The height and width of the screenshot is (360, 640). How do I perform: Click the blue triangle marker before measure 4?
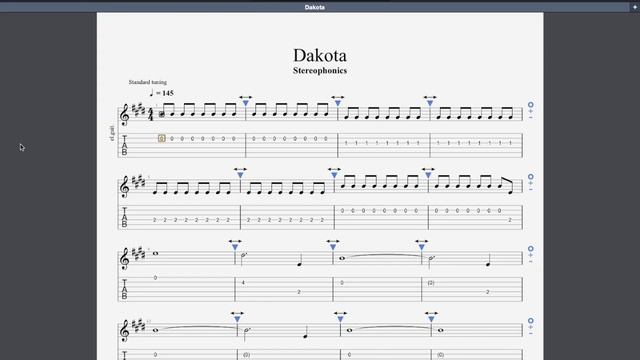[430, 103]
